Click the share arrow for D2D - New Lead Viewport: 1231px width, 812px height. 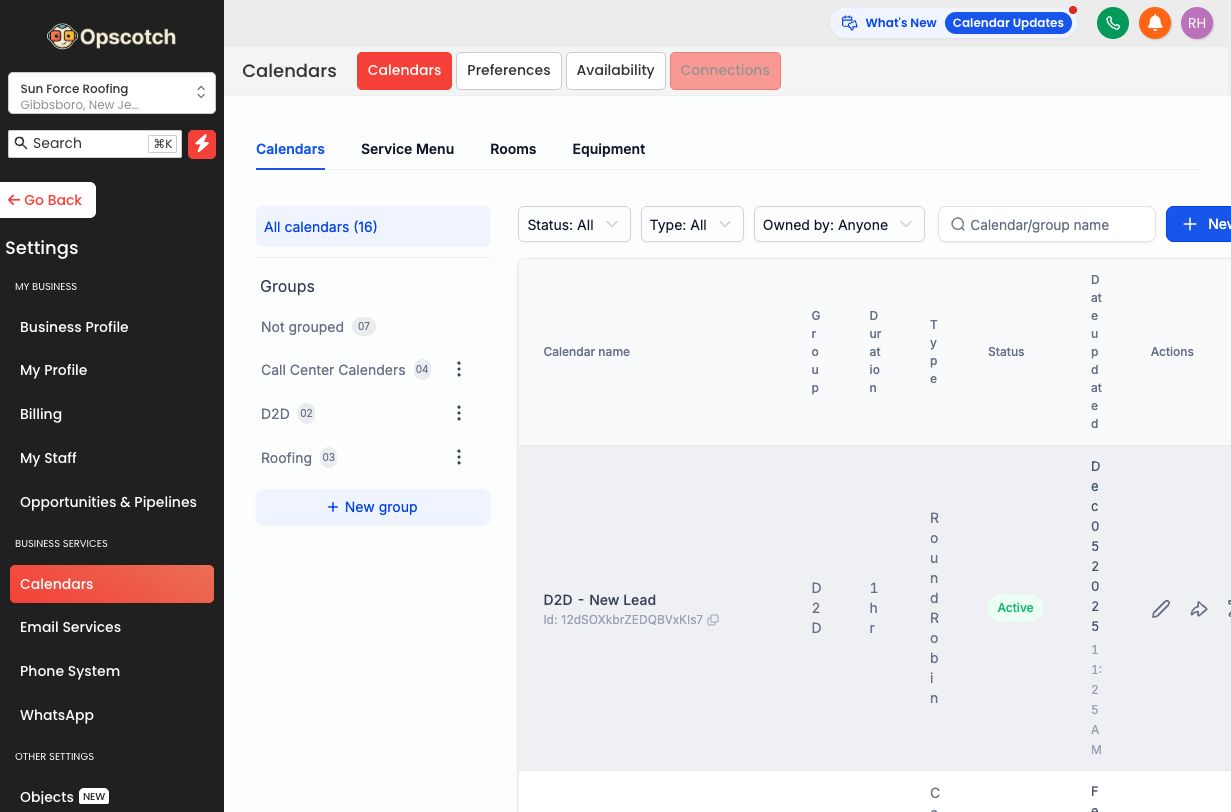pyautogui.click(x=1198, y=609)
